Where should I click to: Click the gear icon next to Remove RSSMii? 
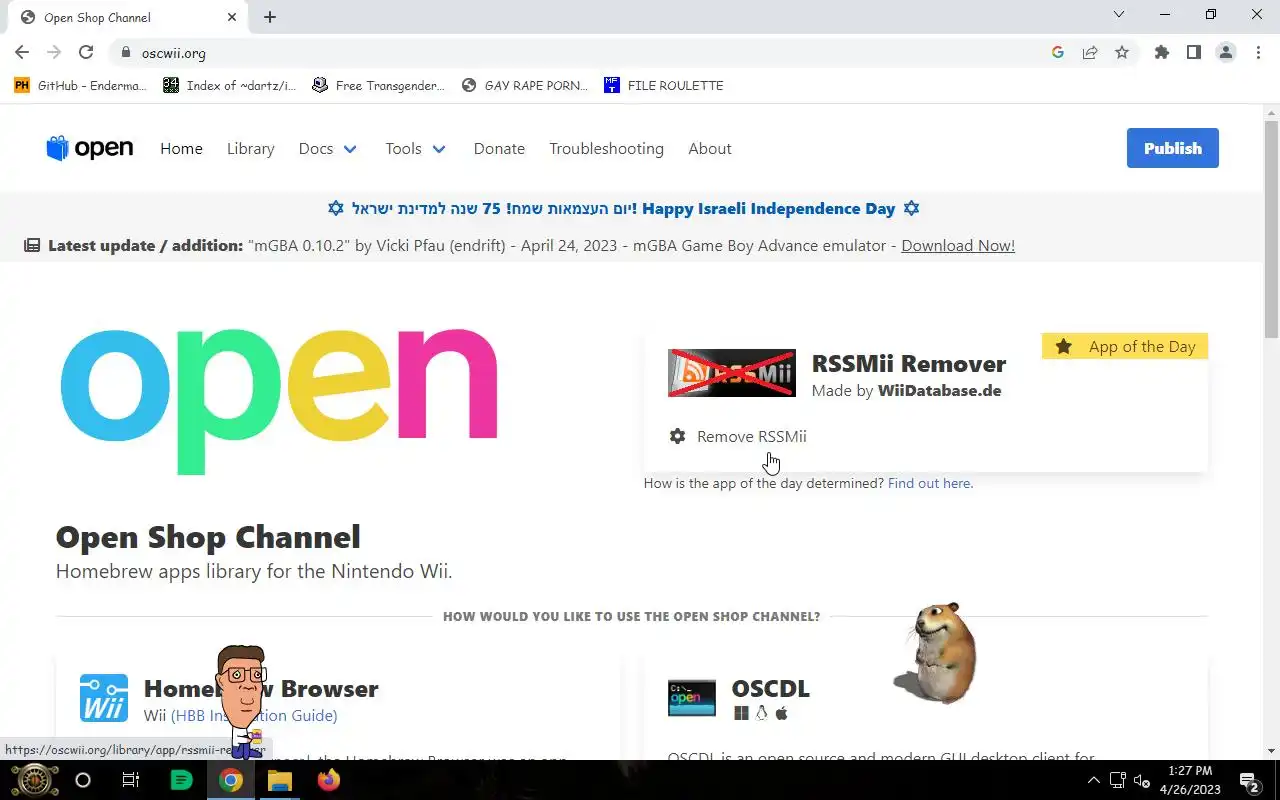click(677, 436)
